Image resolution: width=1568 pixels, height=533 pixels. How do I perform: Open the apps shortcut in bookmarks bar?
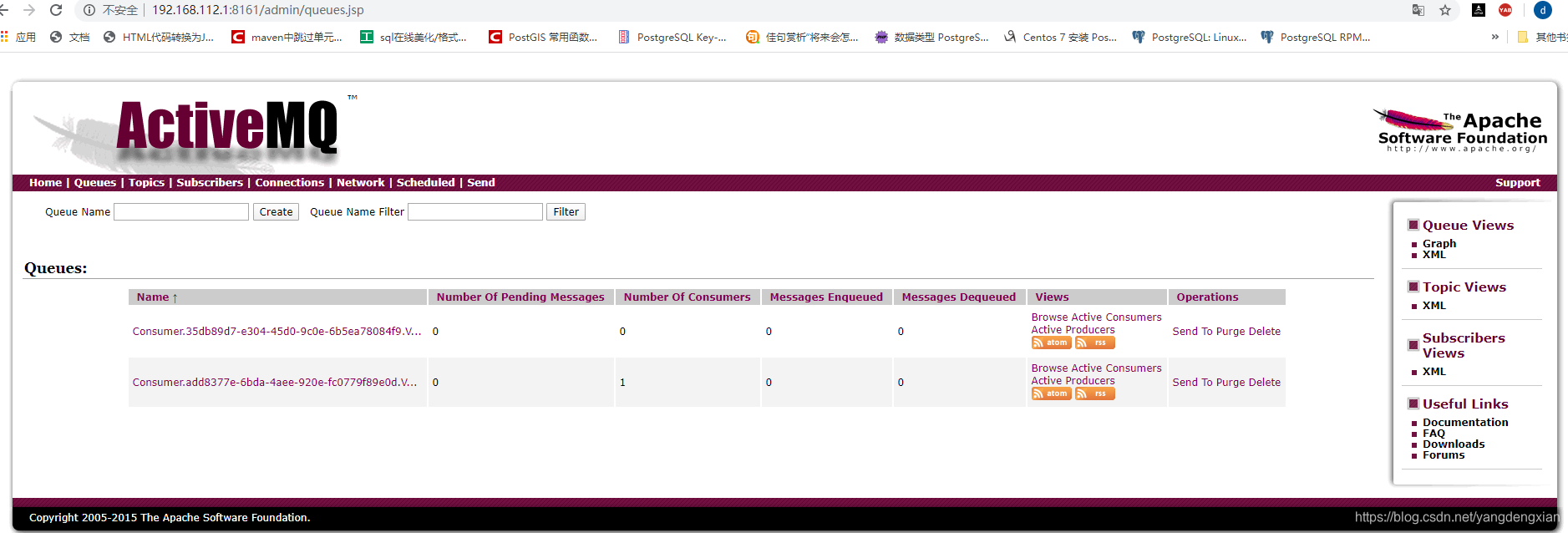18,37
